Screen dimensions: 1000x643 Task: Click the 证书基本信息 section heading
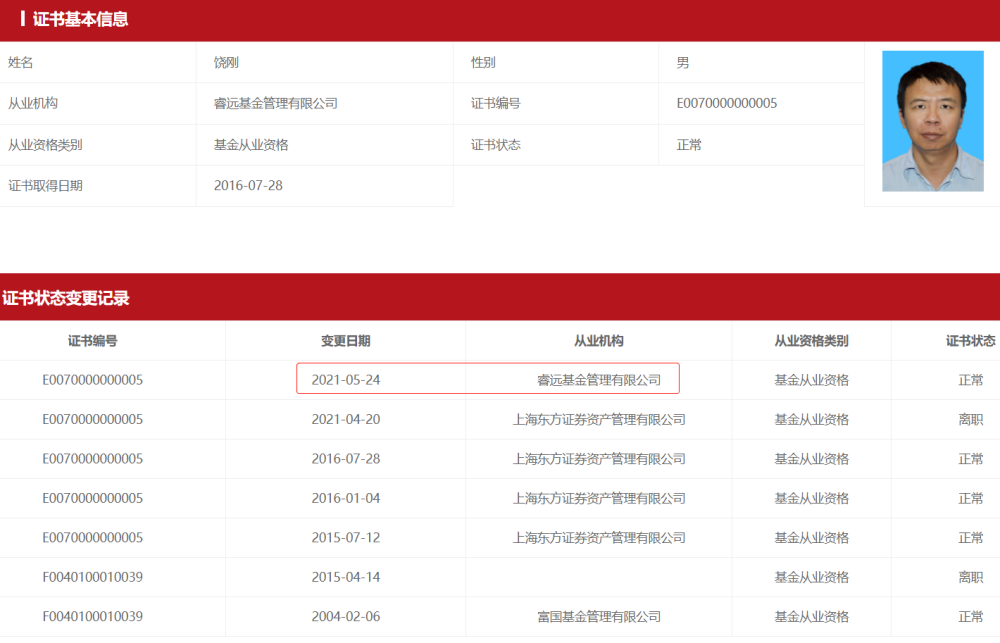point(80,19)
